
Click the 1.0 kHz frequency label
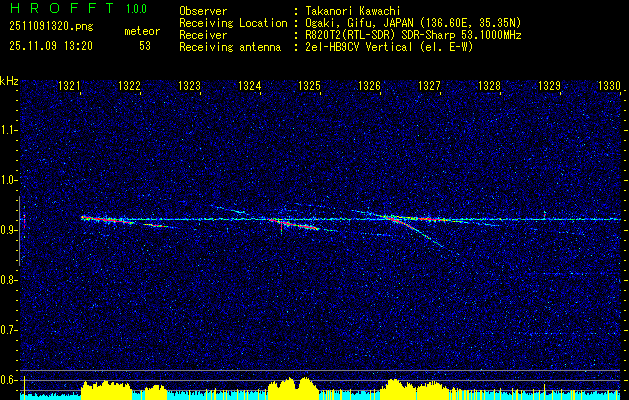pos(8,180)
